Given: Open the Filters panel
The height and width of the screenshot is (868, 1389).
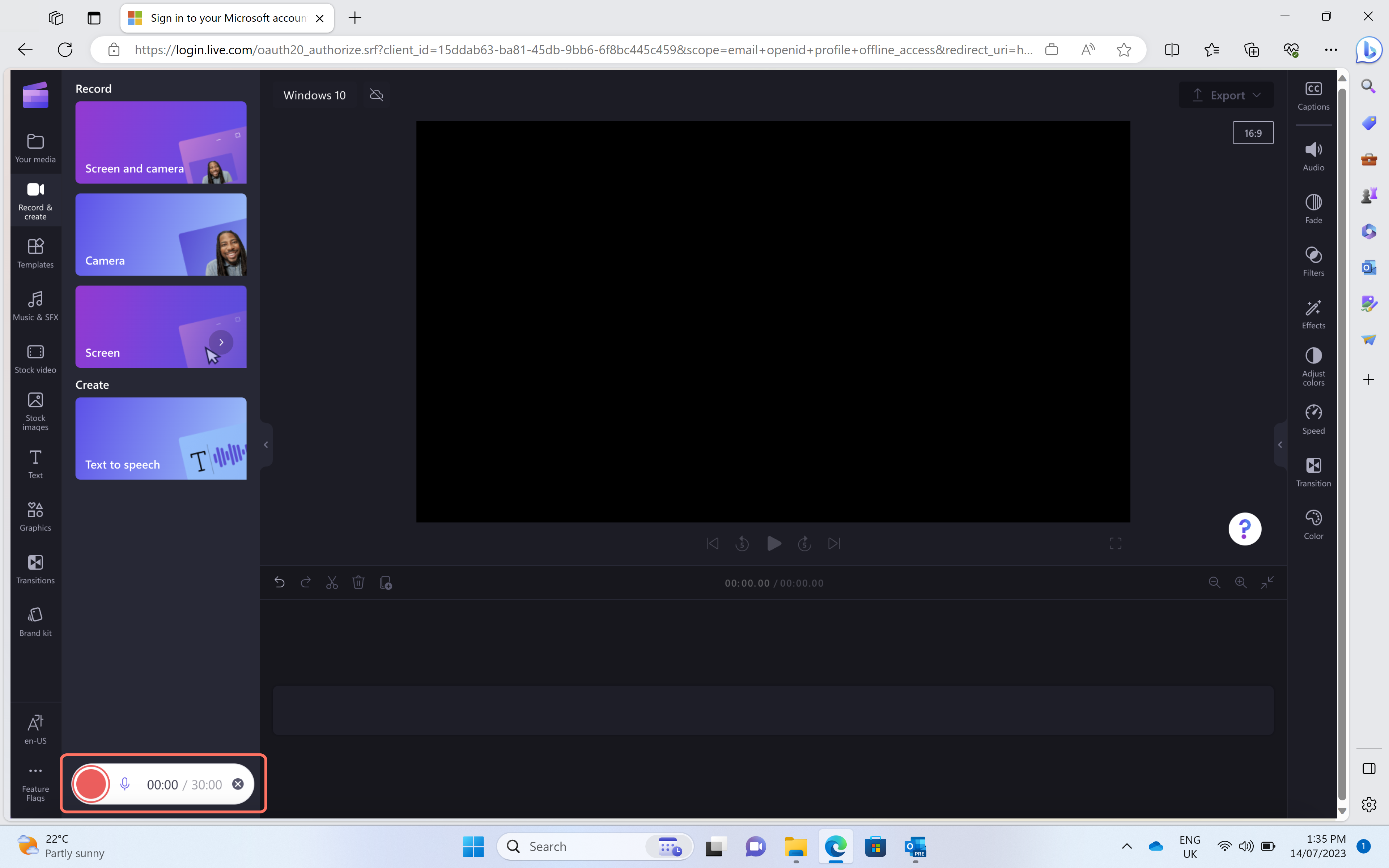Looking at the screenshot, I should (1313, 262).
